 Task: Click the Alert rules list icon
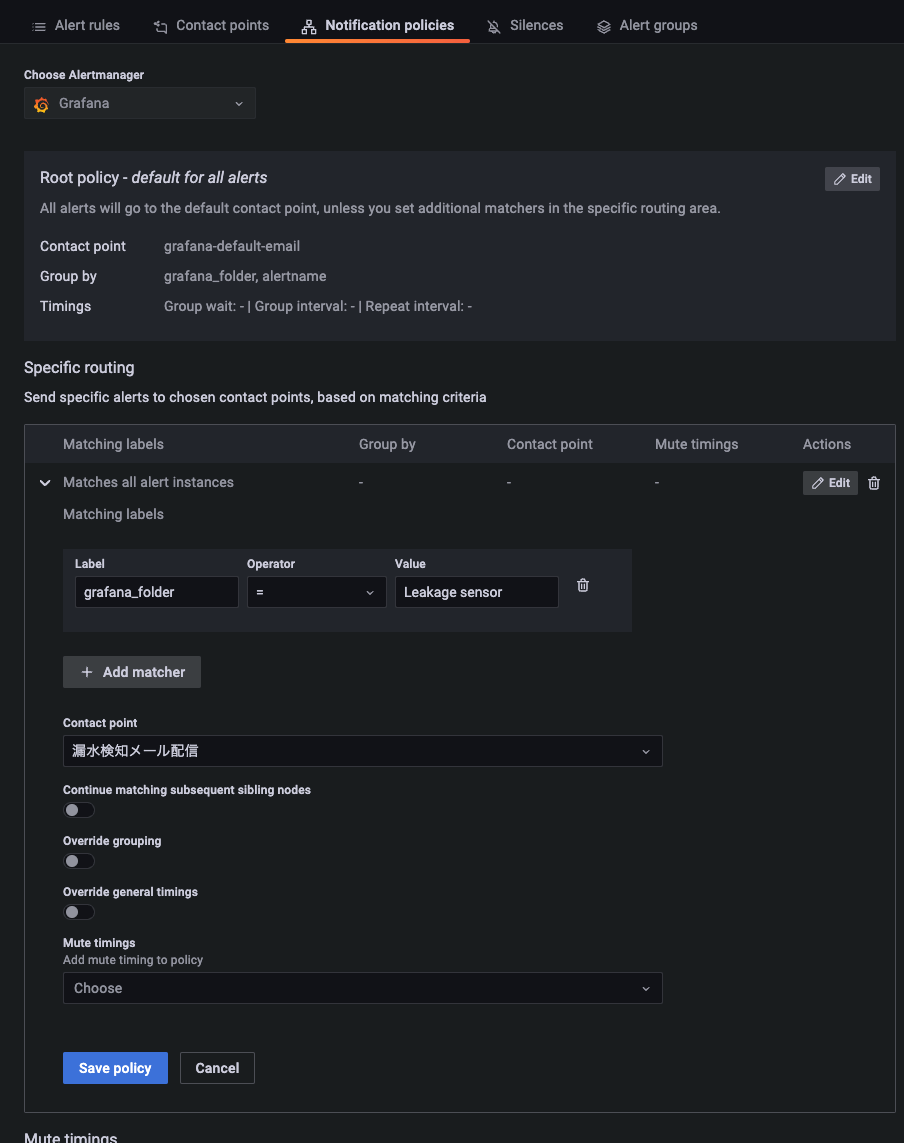click(x=39, y=26)
